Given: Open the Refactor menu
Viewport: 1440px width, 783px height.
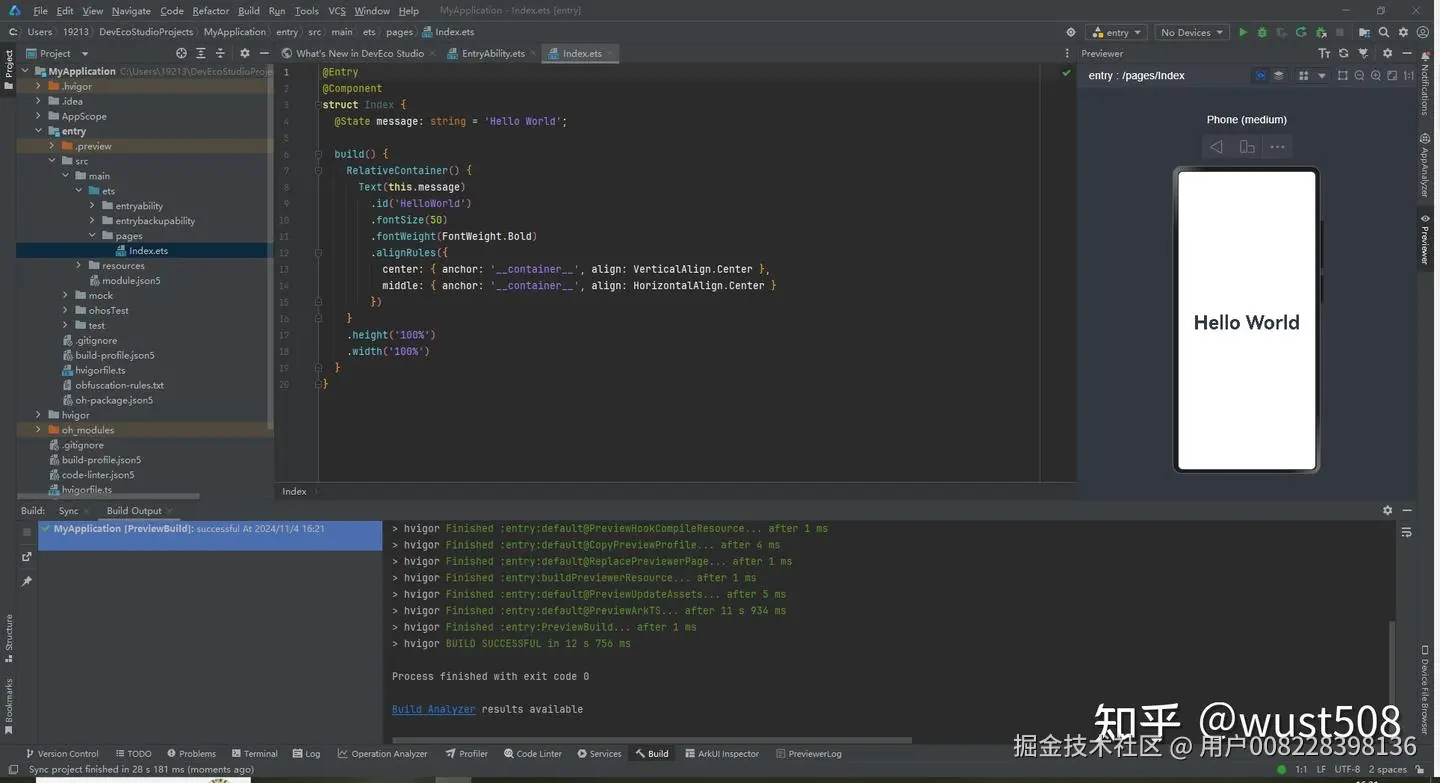Looking at the screenshot, I should pyautogui.click(x=210, y=11).
